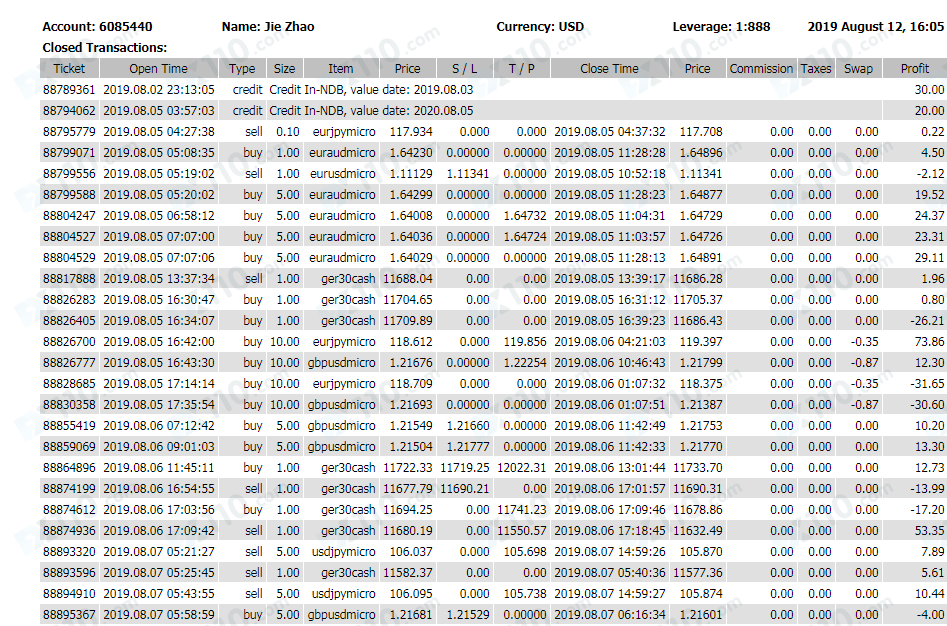The width and height of the screenshot is (947, 626).
Task: Click open time 2019.08.06 09:01:03
Action: (x=159, y=447)
